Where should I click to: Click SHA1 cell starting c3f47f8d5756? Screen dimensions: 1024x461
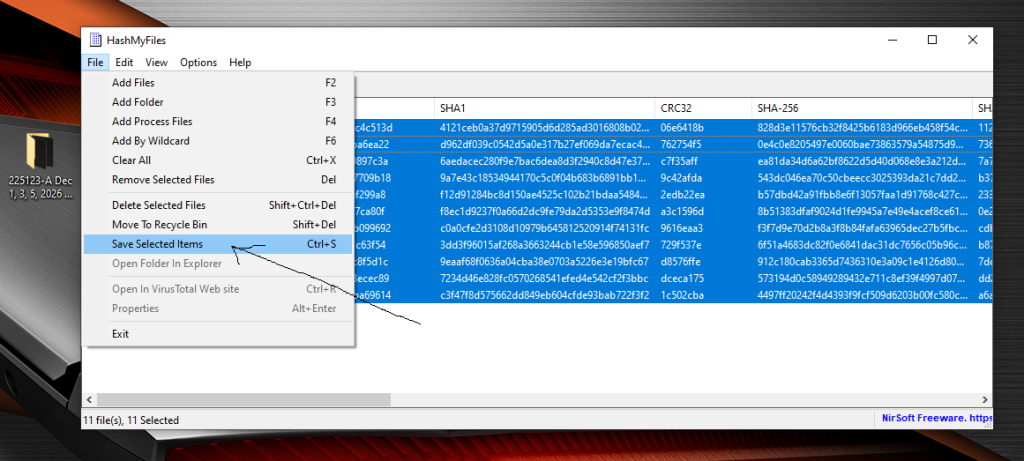tap(545, 295)
